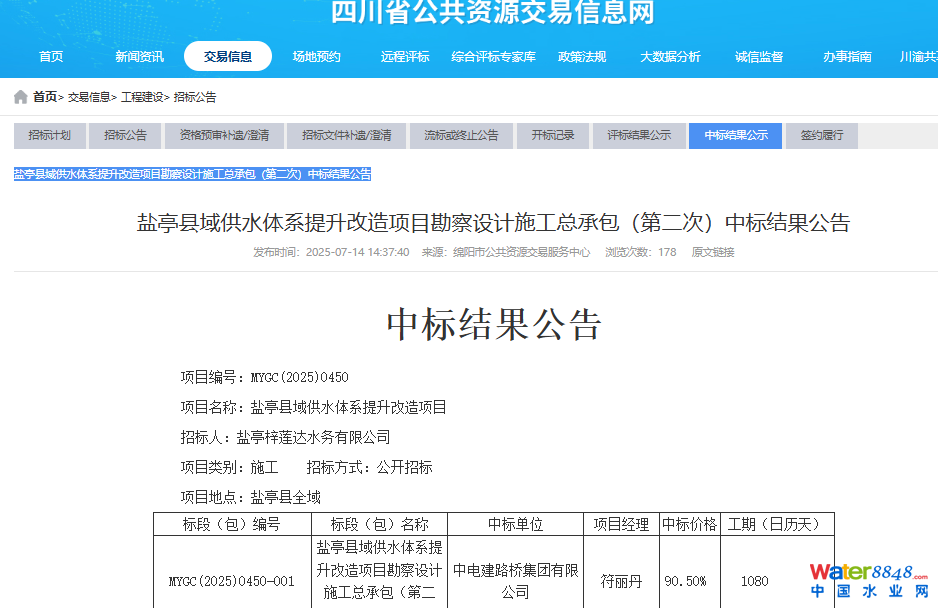
Task: Open the 大数据分析 navigation item
Action: 670,57
